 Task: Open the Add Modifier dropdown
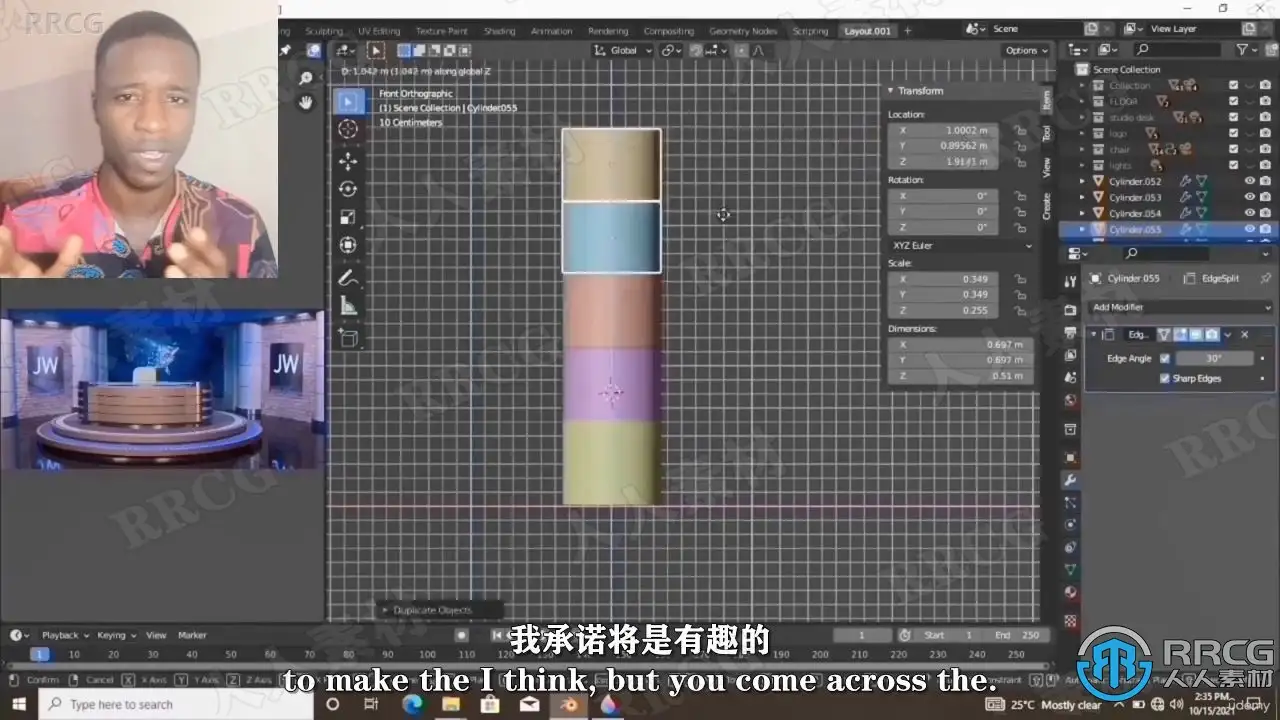tap(1180, 307)
